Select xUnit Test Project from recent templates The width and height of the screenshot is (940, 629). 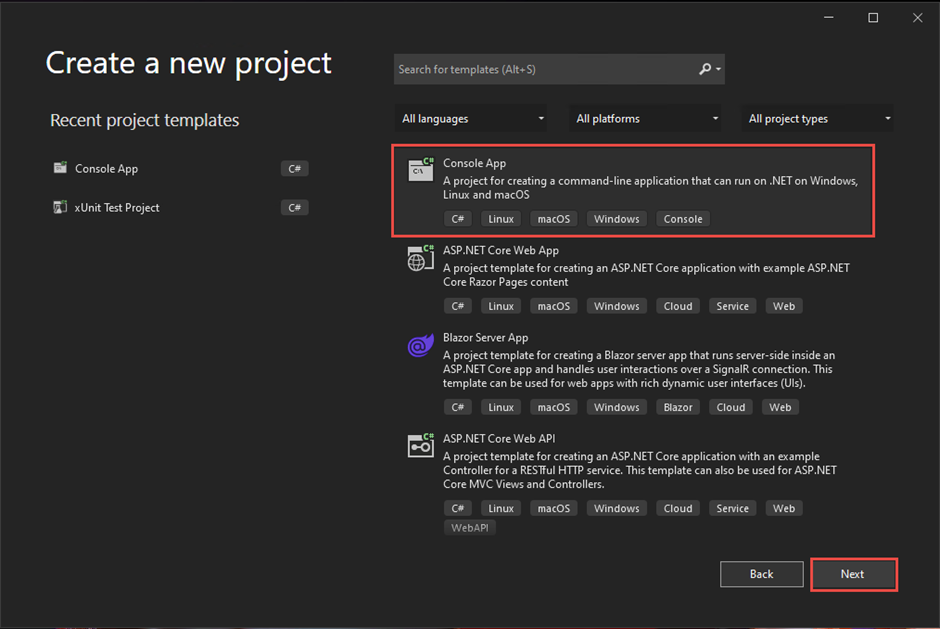117,208
